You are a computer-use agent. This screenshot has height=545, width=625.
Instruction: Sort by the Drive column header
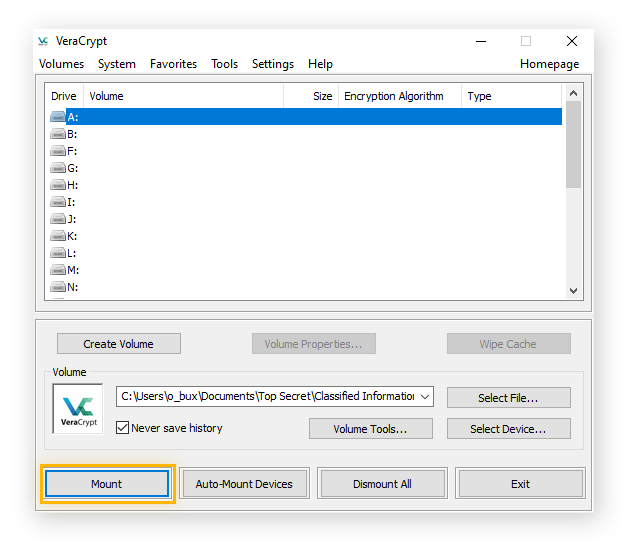(64, 96)
